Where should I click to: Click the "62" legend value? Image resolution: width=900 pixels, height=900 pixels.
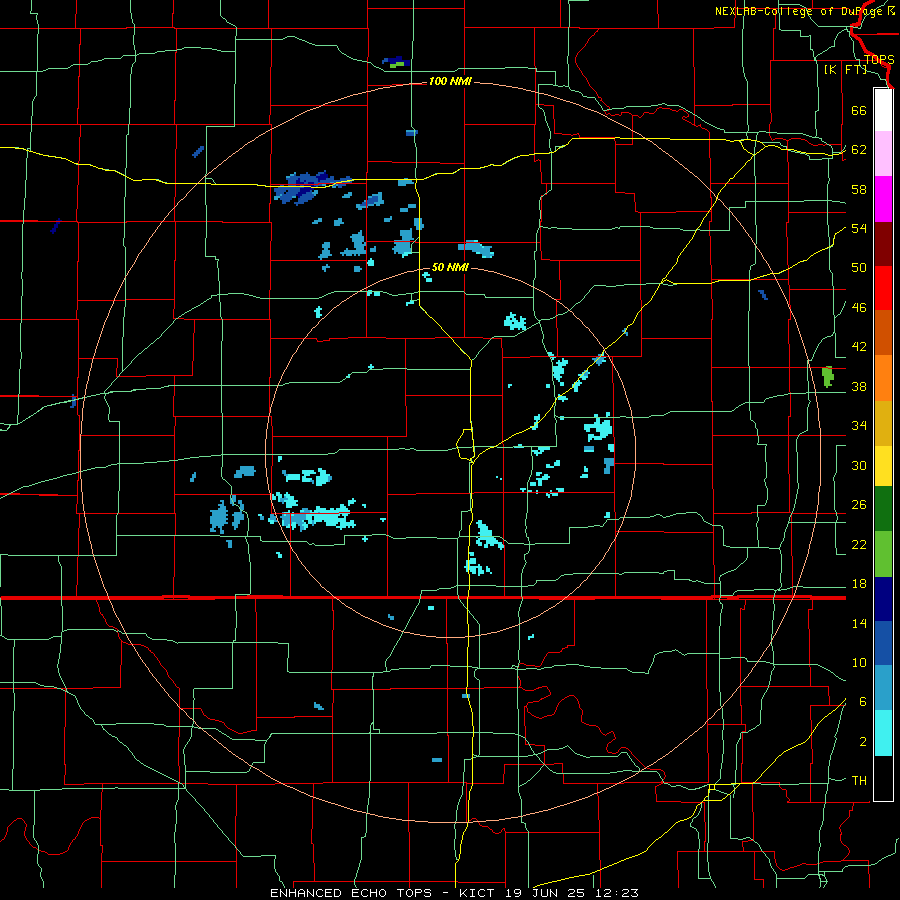pyautogui.click(x=859, y=150)
